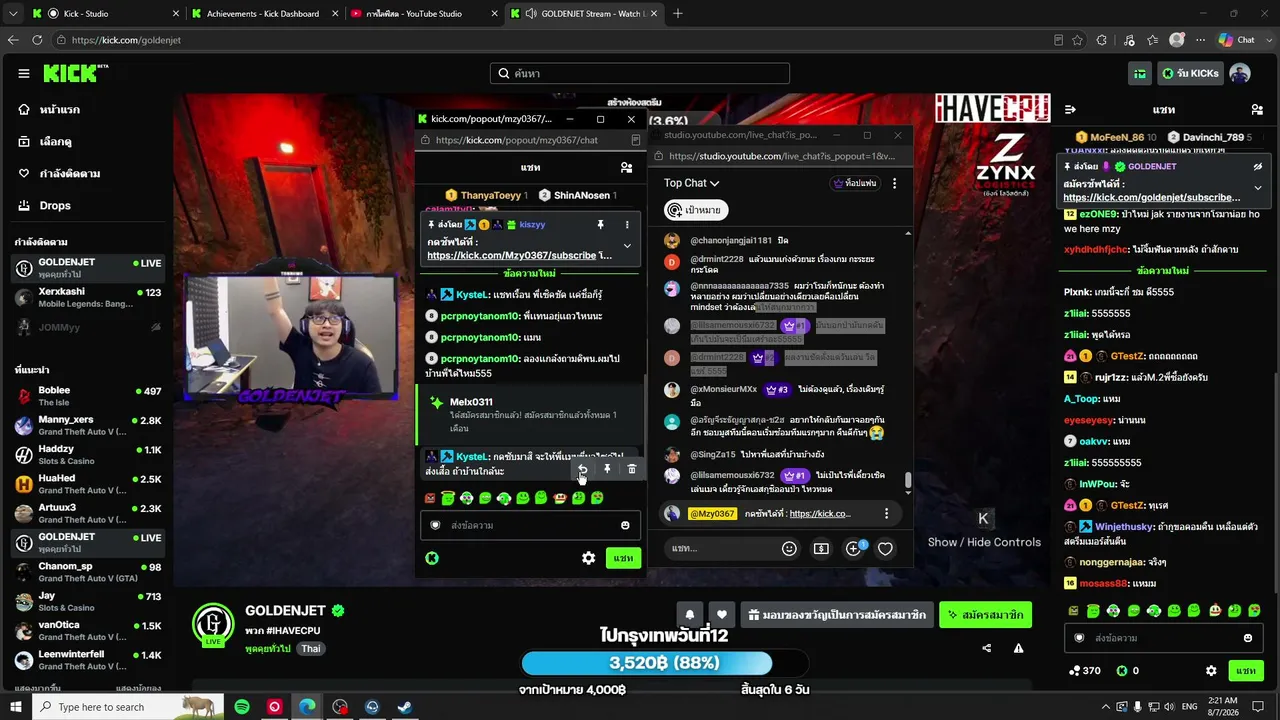Reply to KysteL's hovered message
Image resolution: width=1280 pixels, height=720 pixels.
point(582,469)
